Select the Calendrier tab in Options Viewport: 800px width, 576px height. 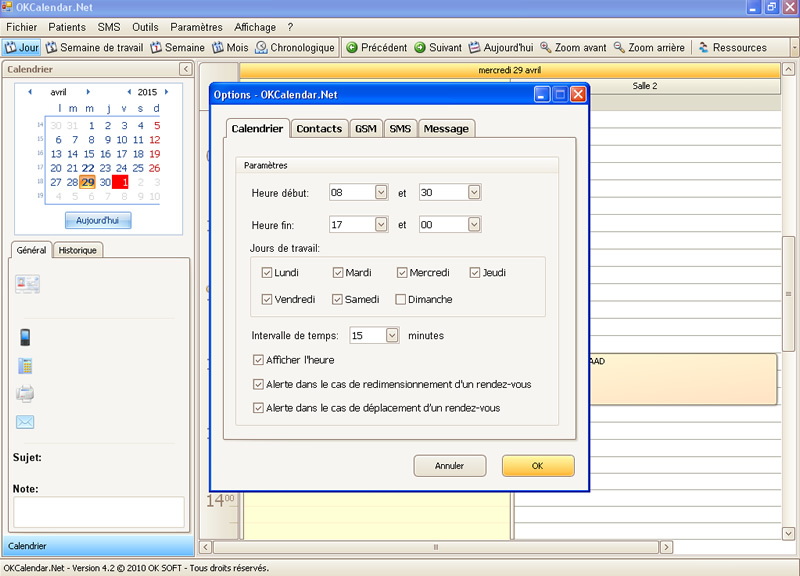tap(257, 128)
